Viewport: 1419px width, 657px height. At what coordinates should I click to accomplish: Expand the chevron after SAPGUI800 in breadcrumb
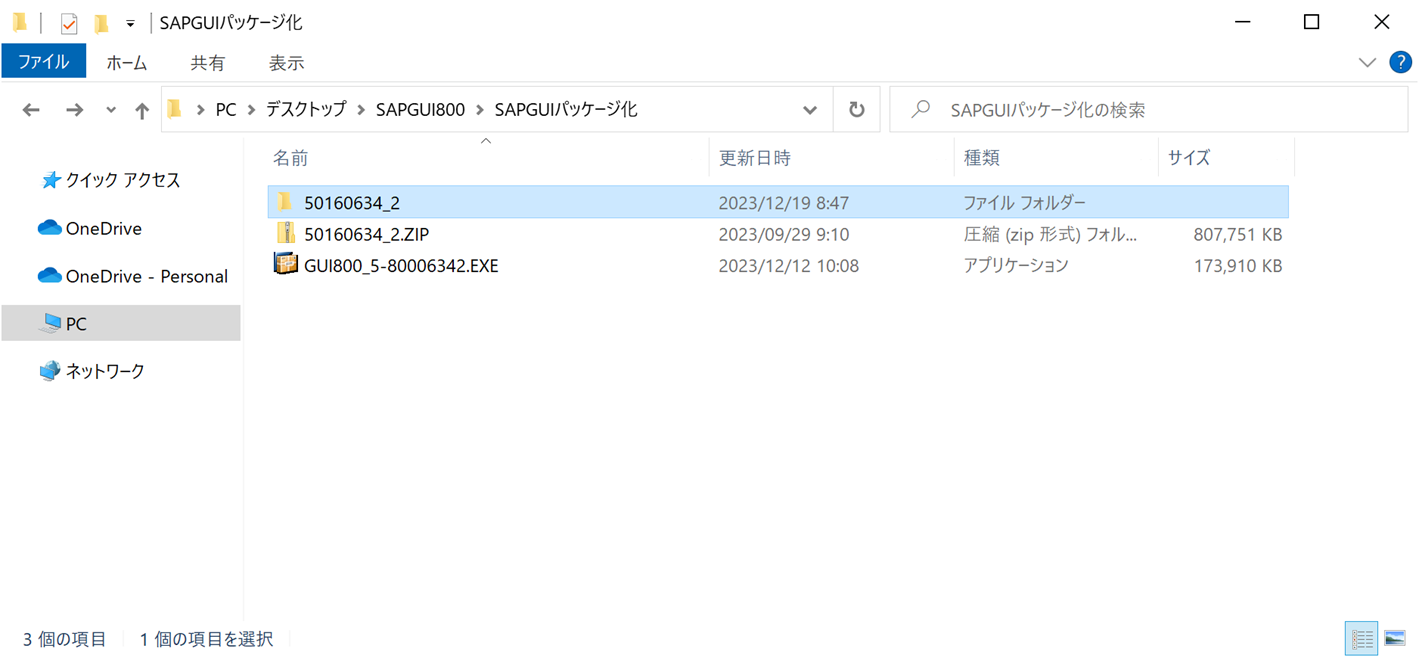click(481, 110)
